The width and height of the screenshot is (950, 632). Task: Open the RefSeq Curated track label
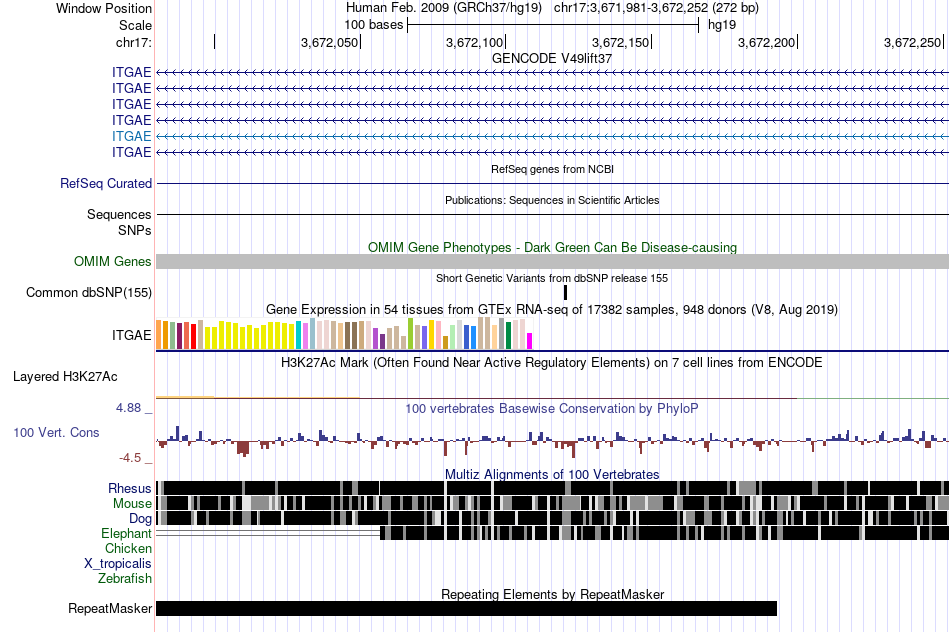[x=106, y=184]
